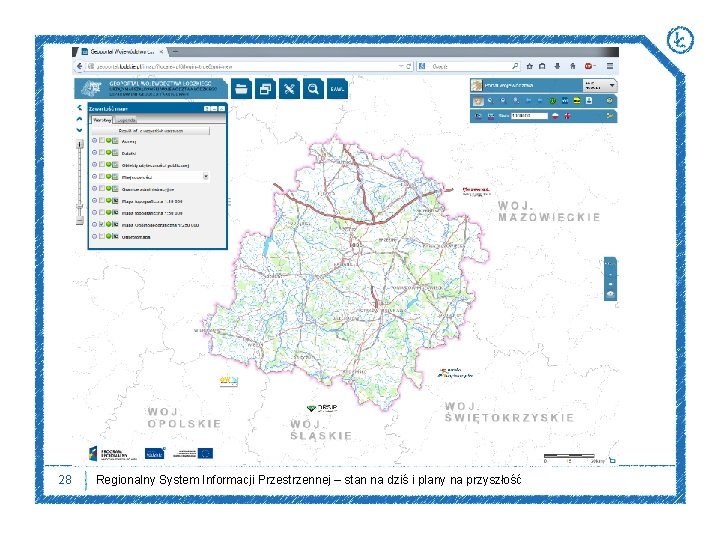Expand the Działki layer row circle

tap(95, 152)
